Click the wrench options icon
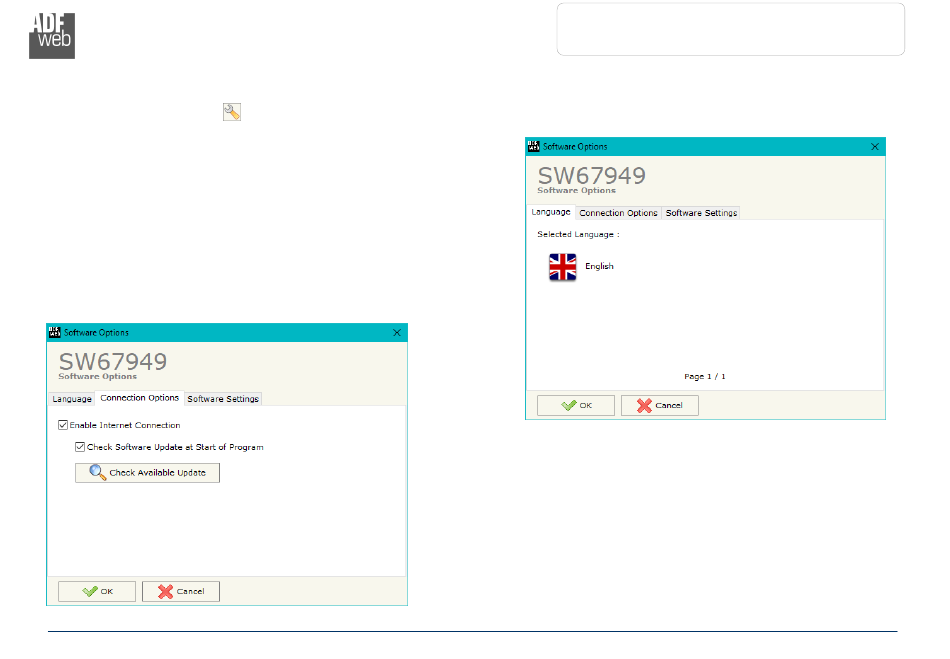The image size is (950, 659). (x=231, y=112)
